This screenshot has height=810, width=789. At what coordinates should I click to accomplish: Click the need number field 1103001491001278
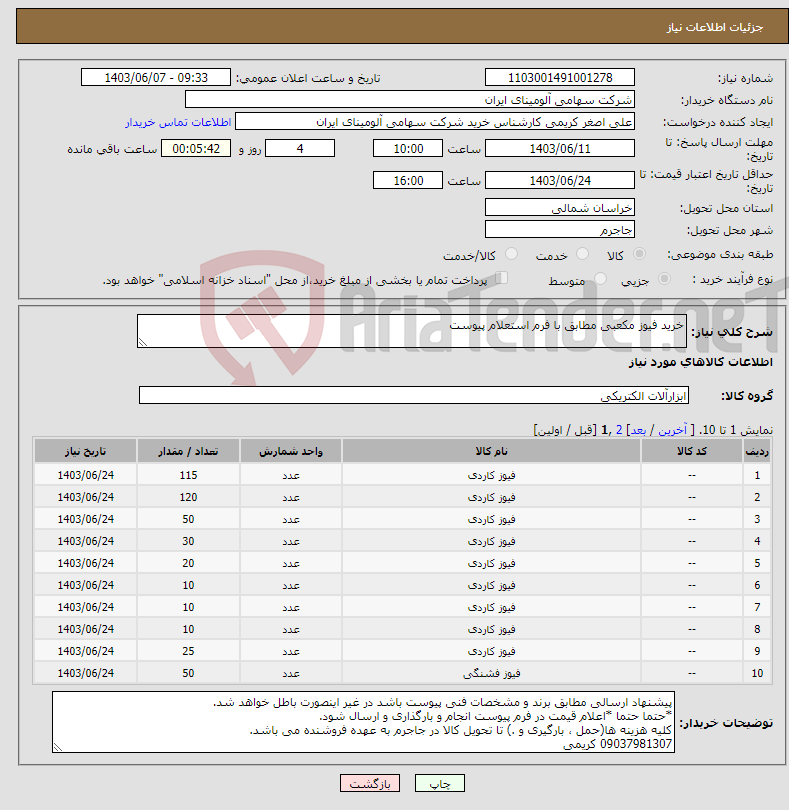(x=560, y=77)
